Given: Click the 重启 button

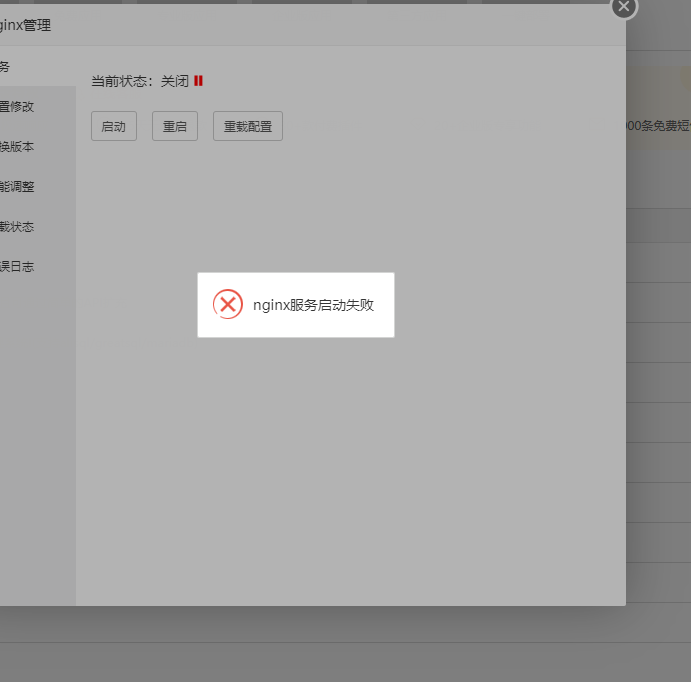Looking at the screenshot, I should [x=175, y=126].
